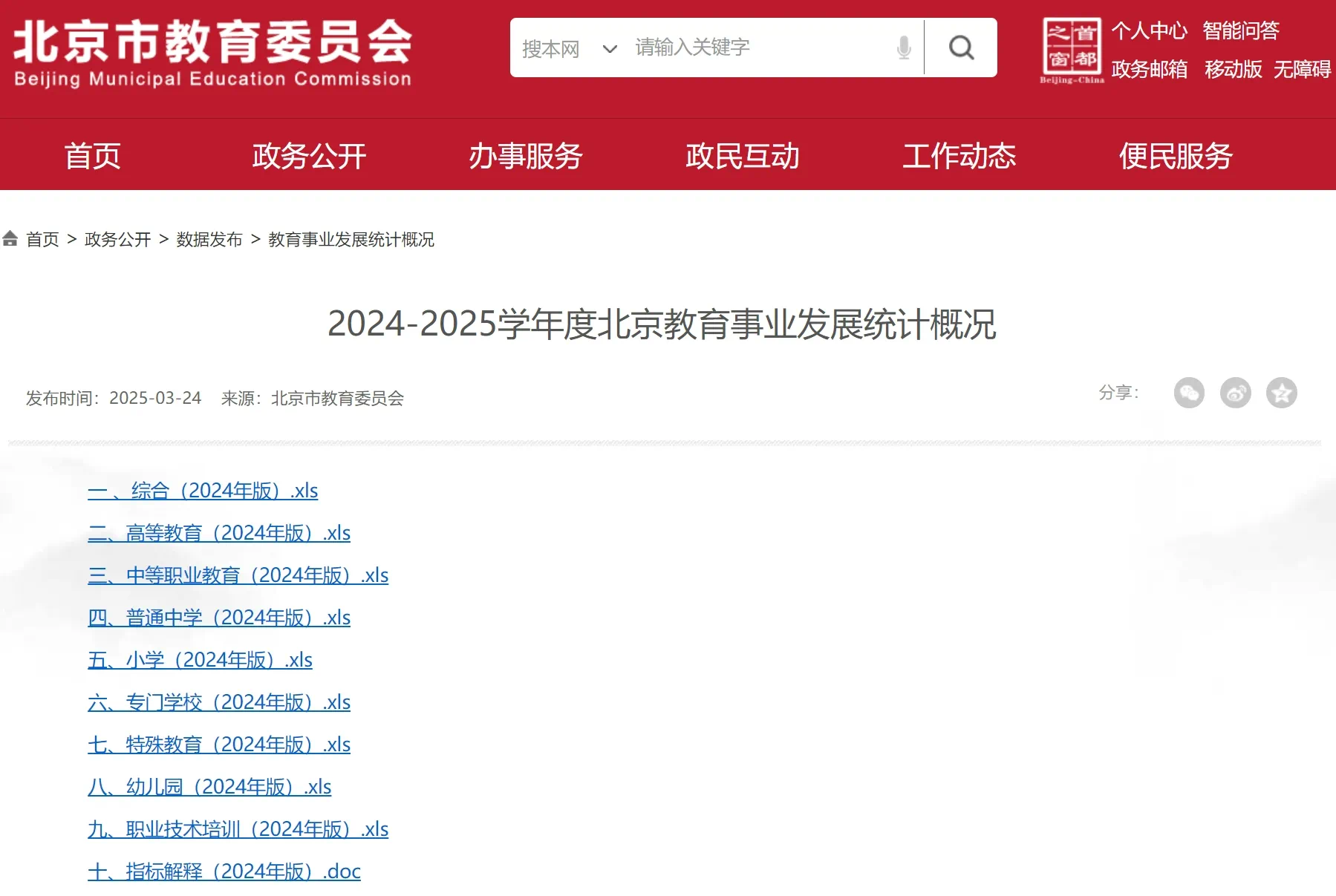Screen dimensions: 1336x896
Task: Open 个人中心 at top right
Action: (1150, 31)
